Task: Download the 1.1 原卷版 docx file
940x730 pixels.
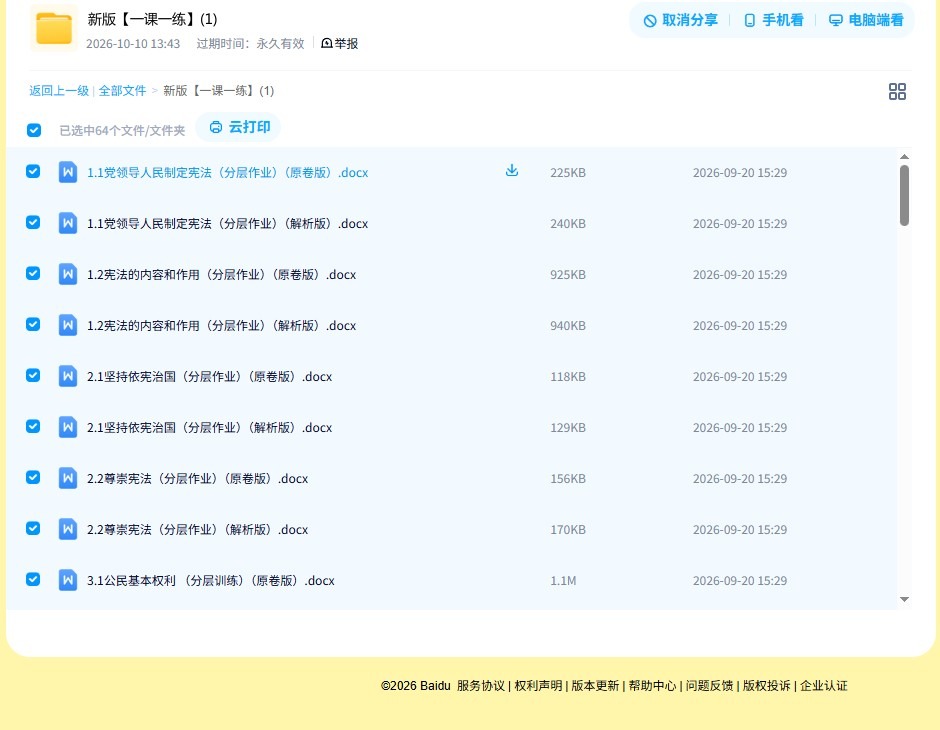Action: [511, 171]
